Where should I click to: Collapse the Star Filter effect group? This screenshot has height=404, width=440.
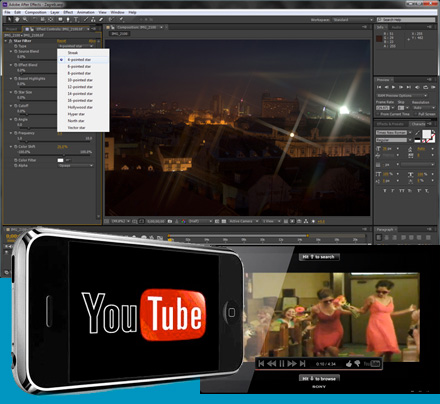coord(6,41)
